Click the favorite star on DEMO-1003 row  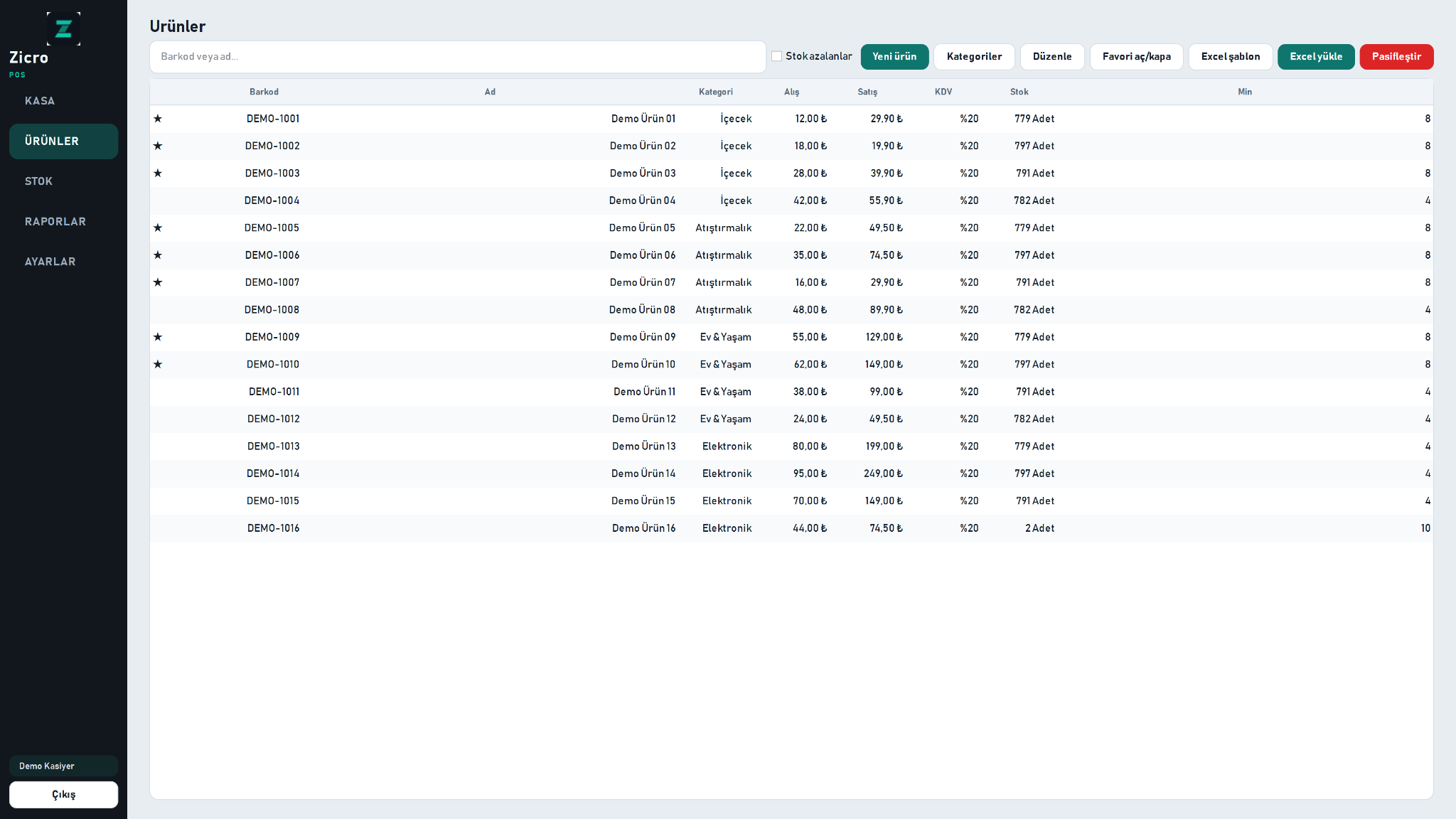pos(158,173)
